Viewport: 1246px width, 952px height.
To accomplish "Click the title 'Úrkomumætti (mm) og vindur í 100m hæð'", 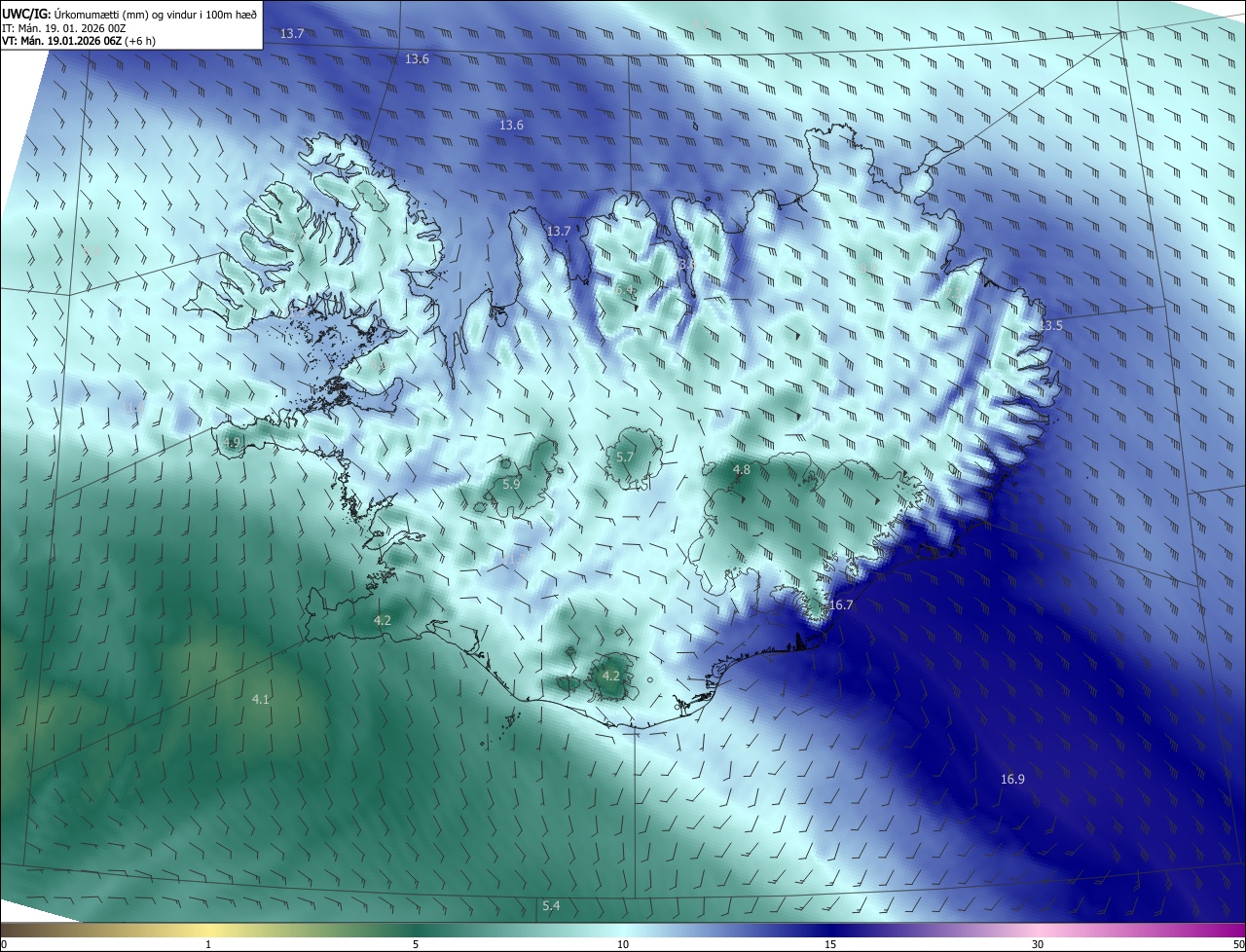I will click(x=155, y=13).
